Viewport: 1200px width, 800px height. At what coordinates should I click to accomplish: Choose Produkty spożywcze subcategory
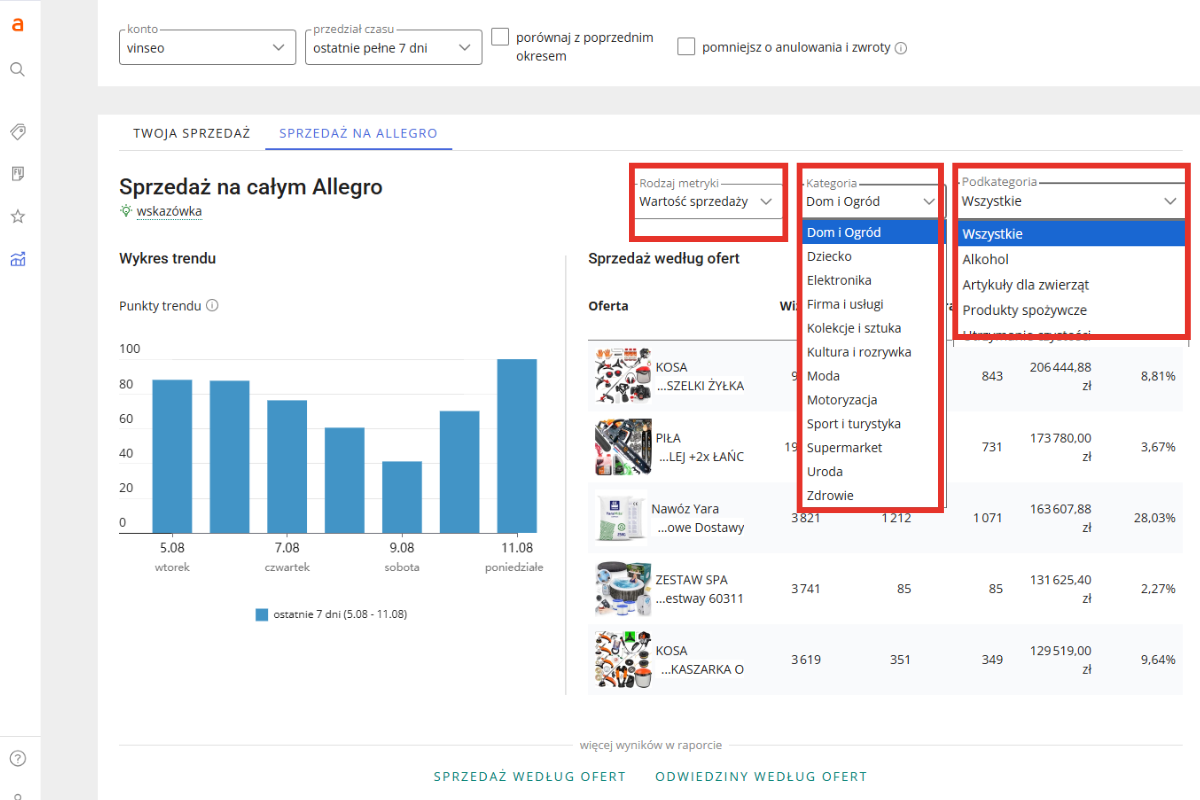pyautogui.click(x=1071, y=310)
